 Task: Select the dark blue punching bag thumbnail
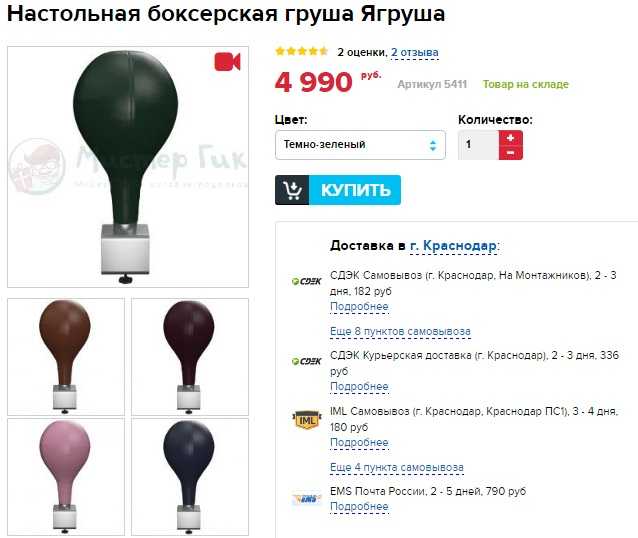coord(190,477)
